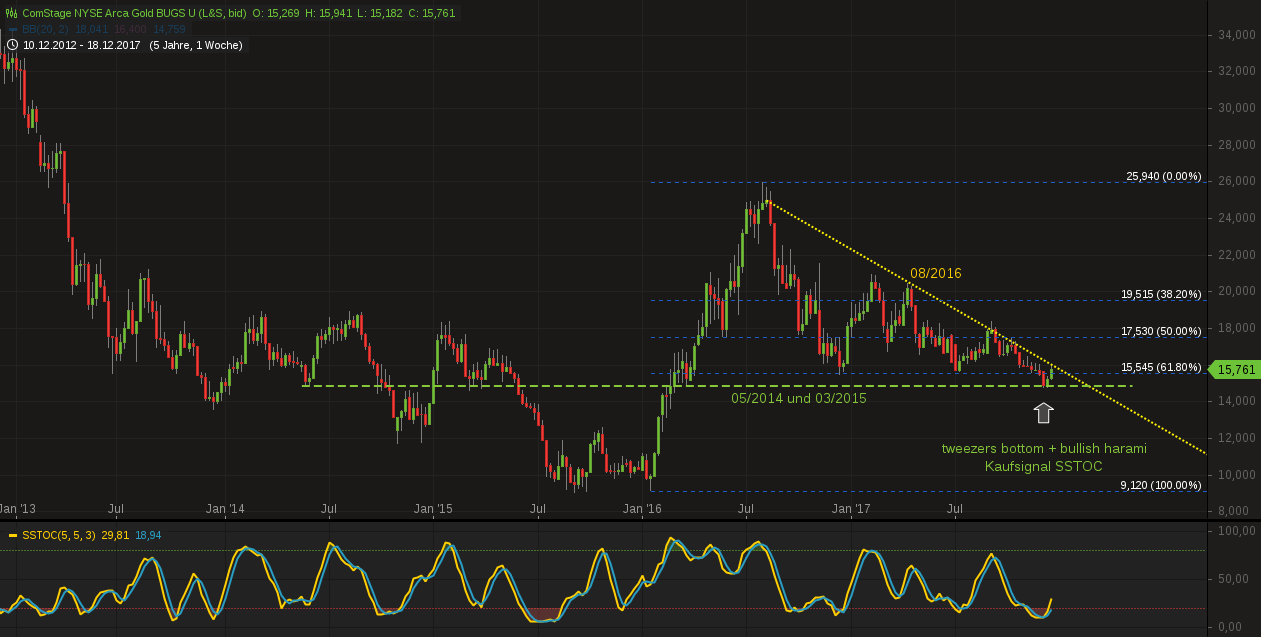The image size is (1261, 637).
Task: Select the green price tag showing 15,761
Action: pyautogui.click(x=1234, y=369)
